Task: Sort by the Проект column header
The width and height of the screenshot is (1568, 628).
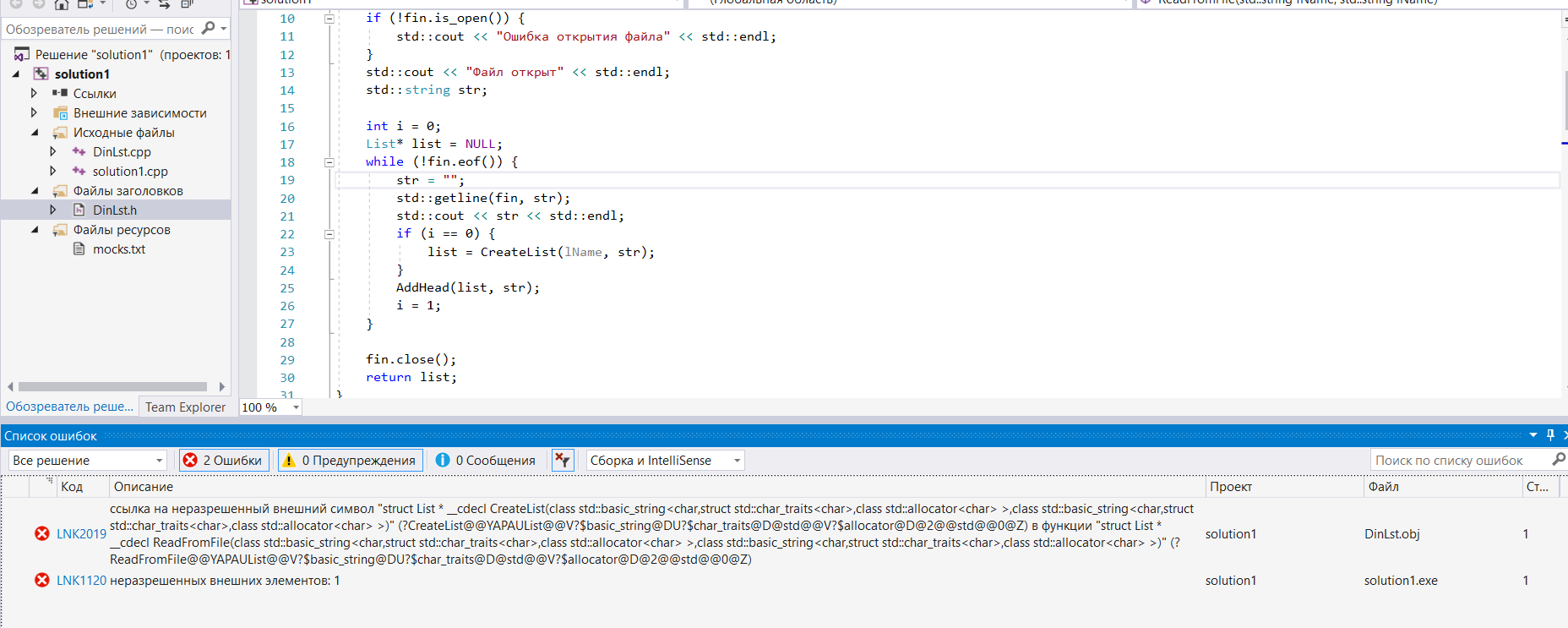Action: pyautogui.click(x=1284, y=486)
